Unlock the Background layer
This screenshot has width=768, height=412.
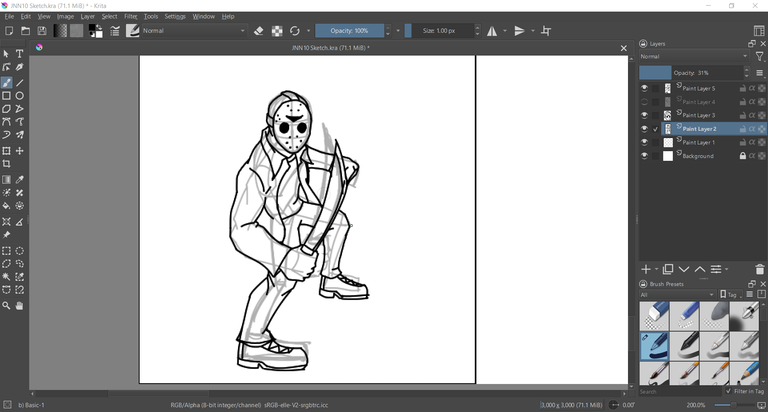coord(743,156)
